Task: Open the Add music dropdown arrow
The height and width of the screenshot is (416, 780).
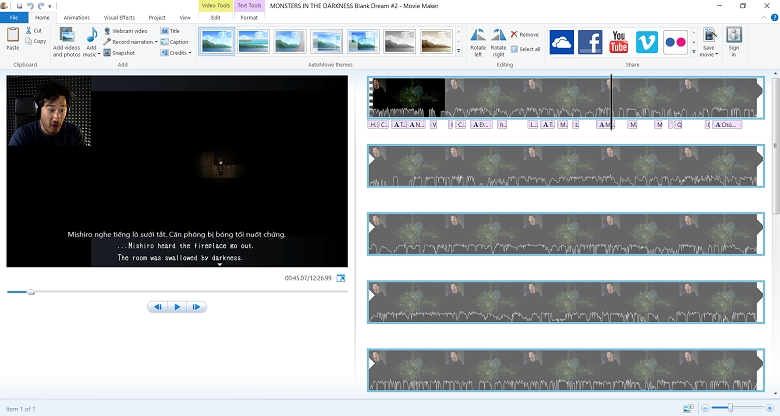Action: coord(99,54)
